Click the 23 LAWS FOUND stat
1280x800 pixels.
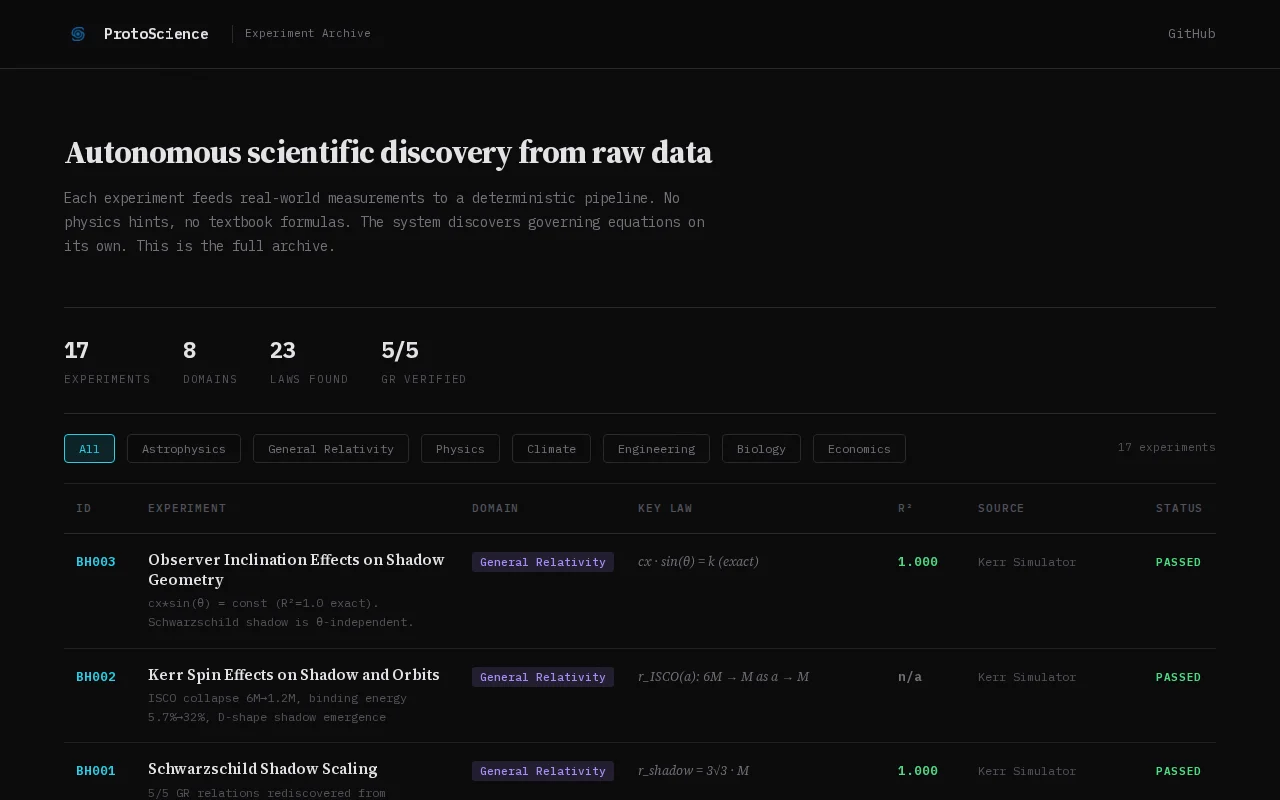(309, 362)
